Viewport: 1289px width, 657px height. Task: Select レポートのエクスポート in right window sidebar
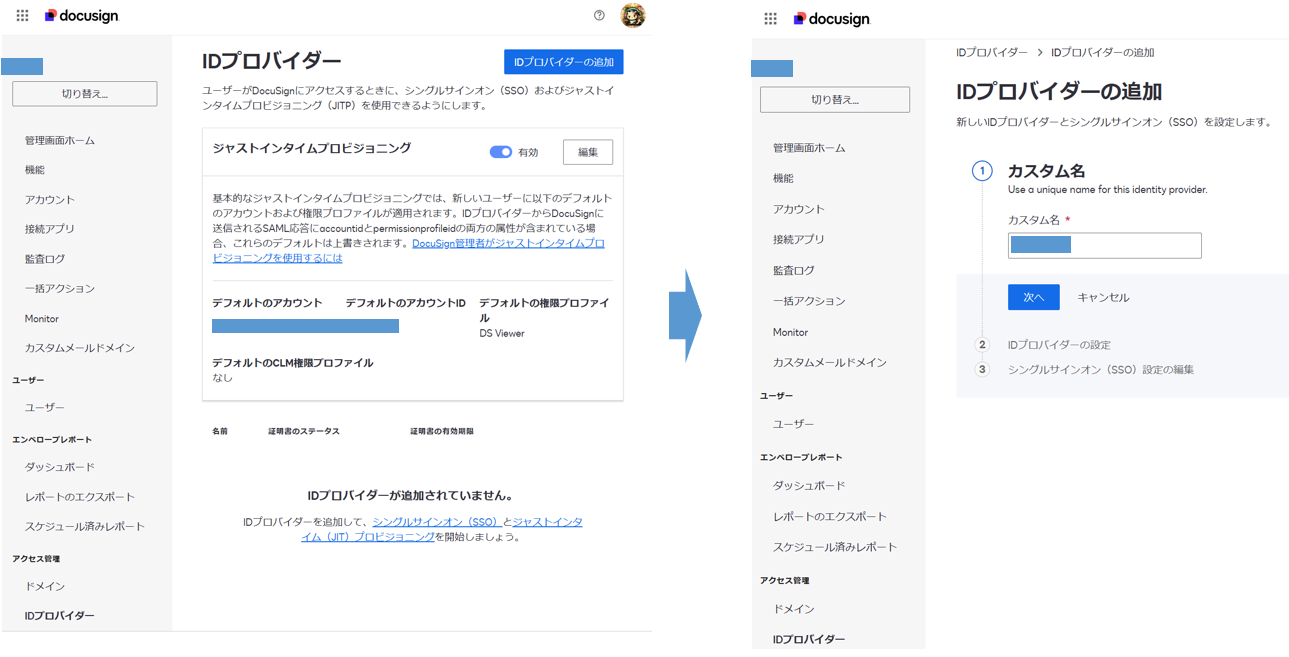(830, 516)
